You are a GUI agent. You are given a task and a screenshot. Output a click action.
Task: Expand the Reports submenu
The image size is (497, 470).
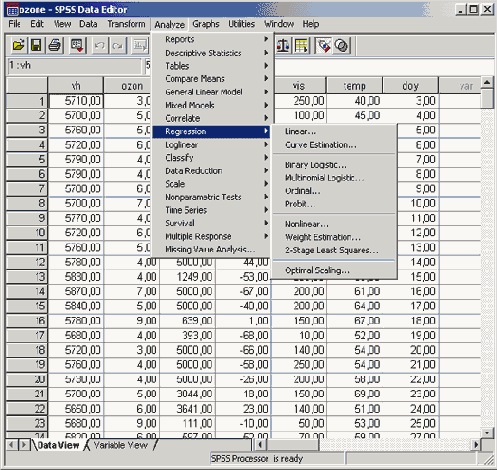point(211,39)
